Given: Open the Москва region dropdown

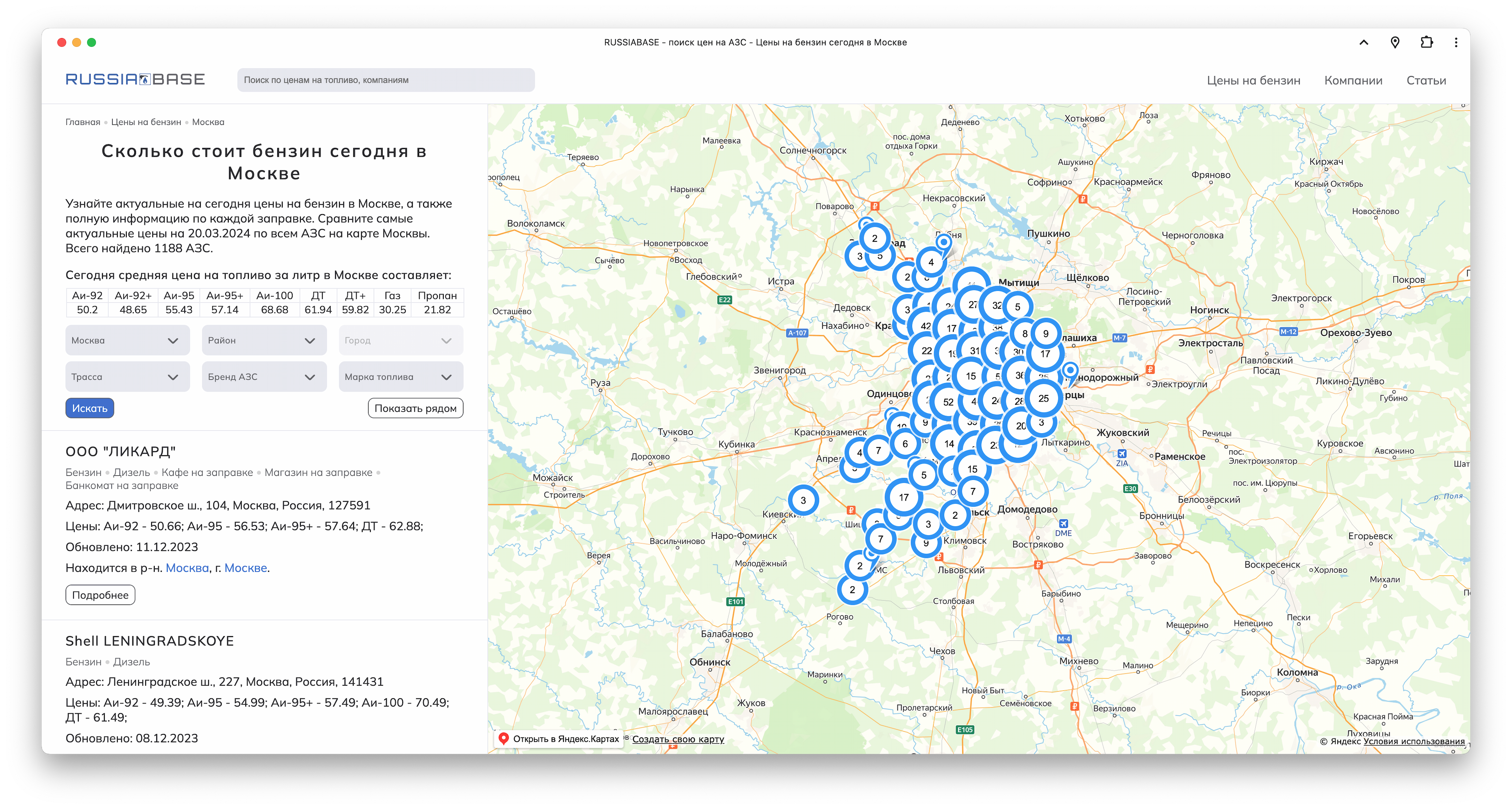Looking at the screenshot, I should [x=127, y=341].
